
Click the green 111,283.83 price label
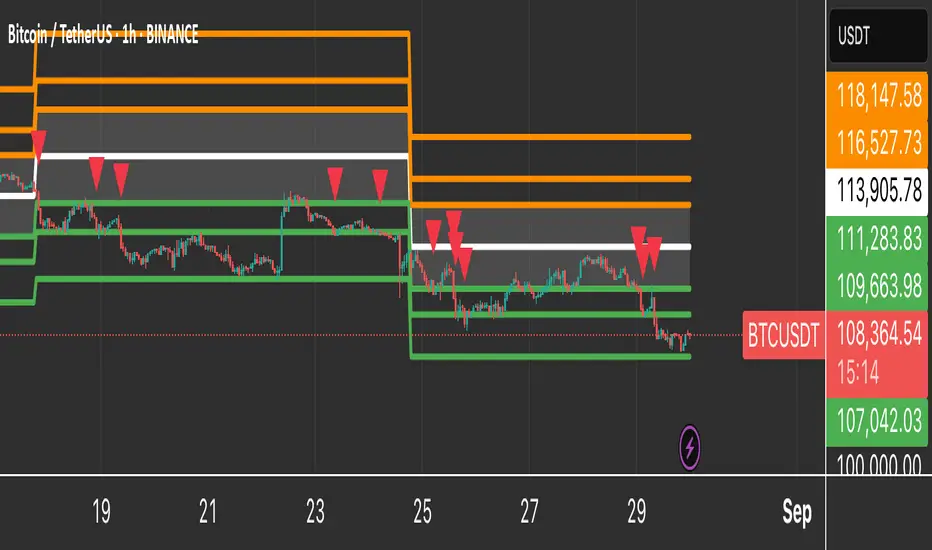coord(878,240)
